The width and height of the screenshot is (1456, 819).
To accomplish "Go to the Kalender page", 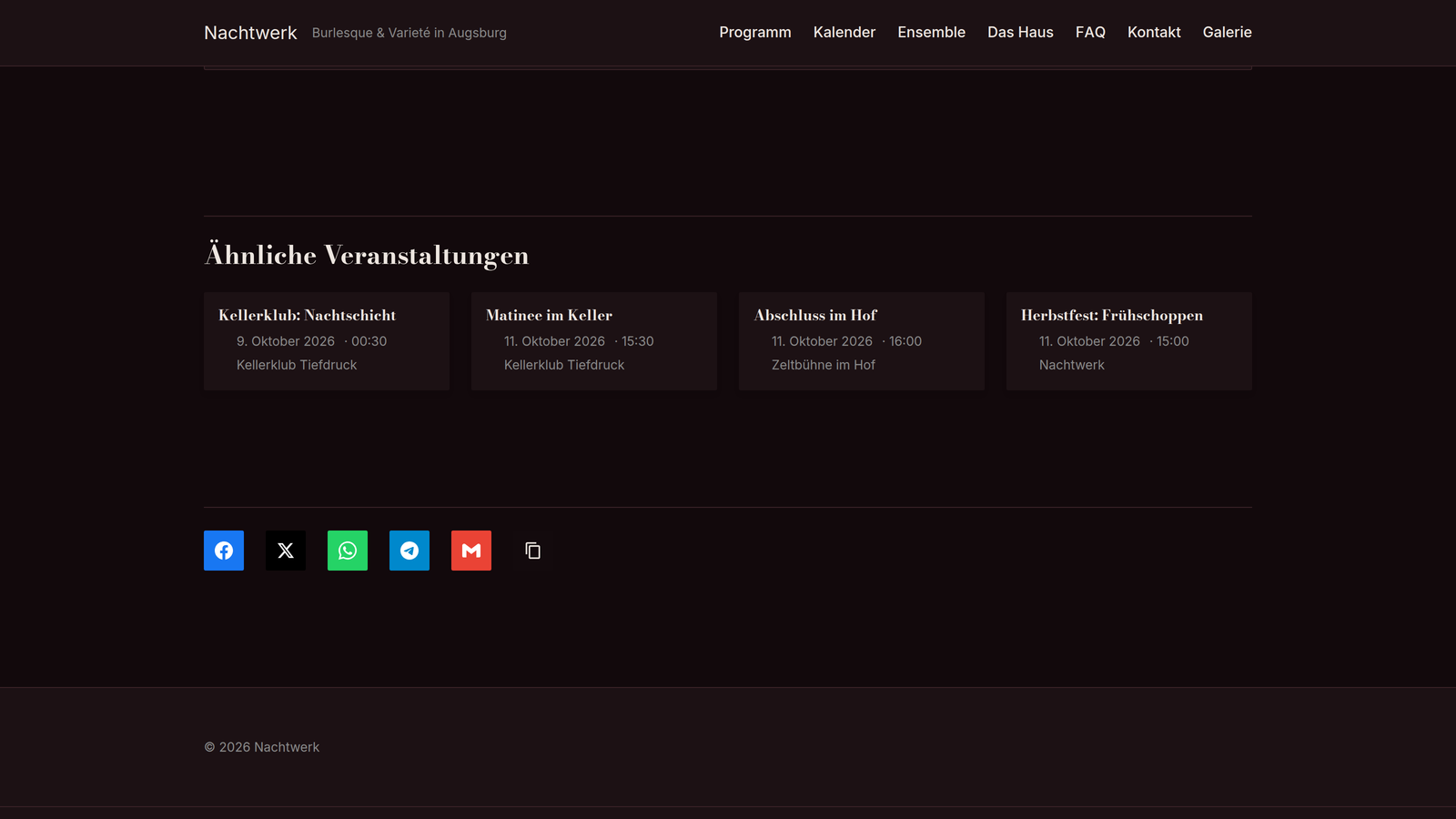I will tap(844, 33).
